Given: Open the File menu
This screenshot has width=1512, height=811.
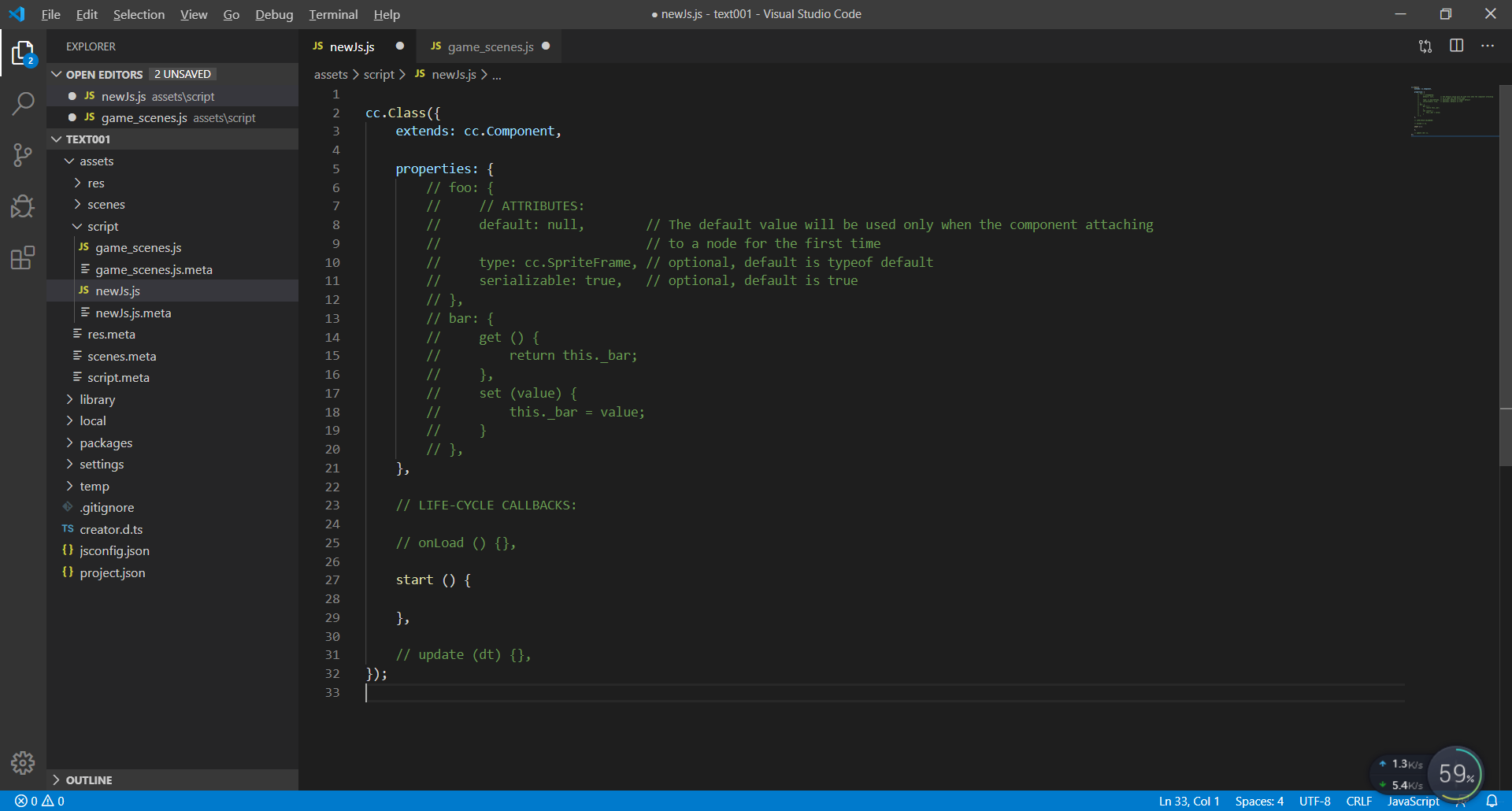Looking at the screenshot, I should click(x=50, y=14).
